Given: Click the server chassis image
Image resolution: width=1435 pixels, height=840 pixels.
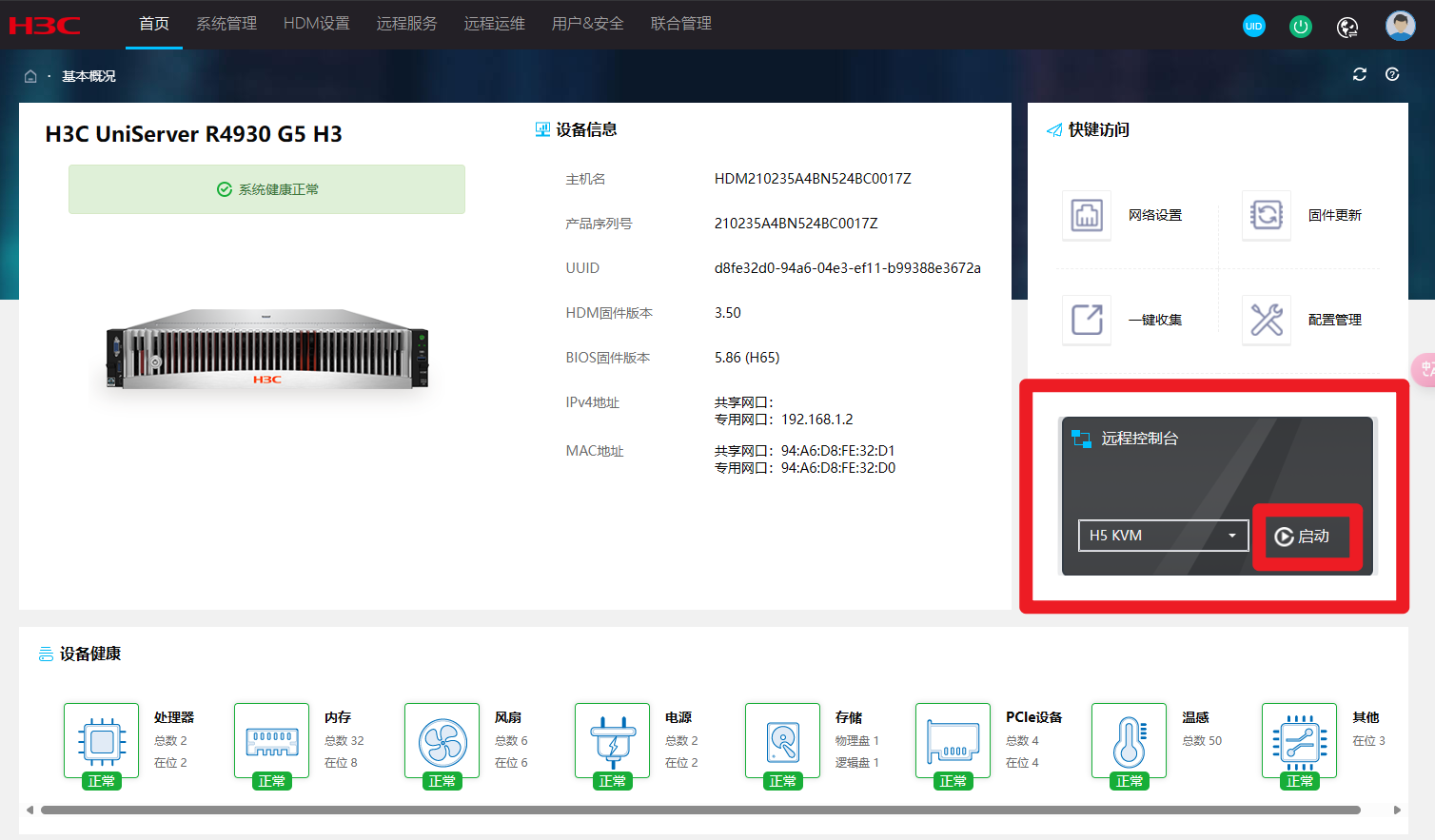Looking at the screenshot, I should pyautogui.click(x=267, y=349).
